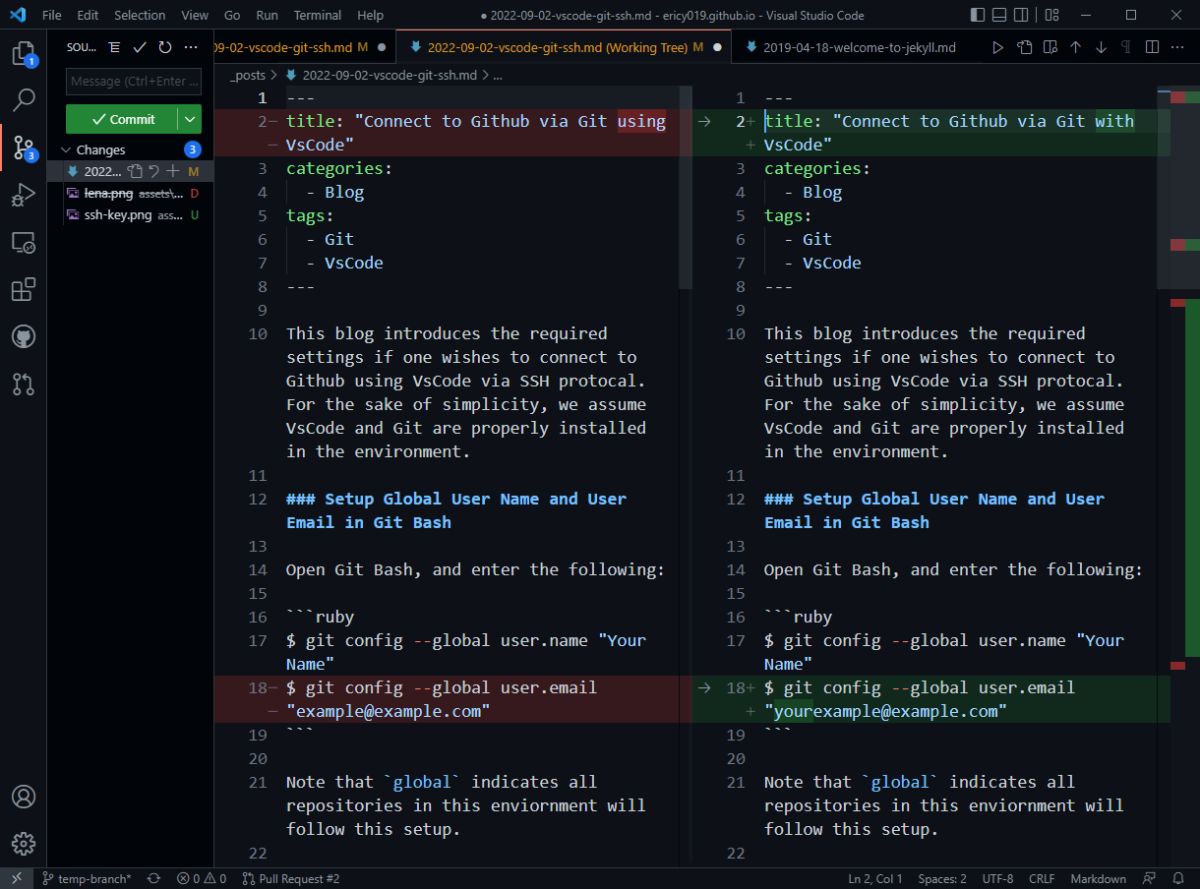
Task: Change encoding via UTF-8 status item
Action: (x=997, y=879)
